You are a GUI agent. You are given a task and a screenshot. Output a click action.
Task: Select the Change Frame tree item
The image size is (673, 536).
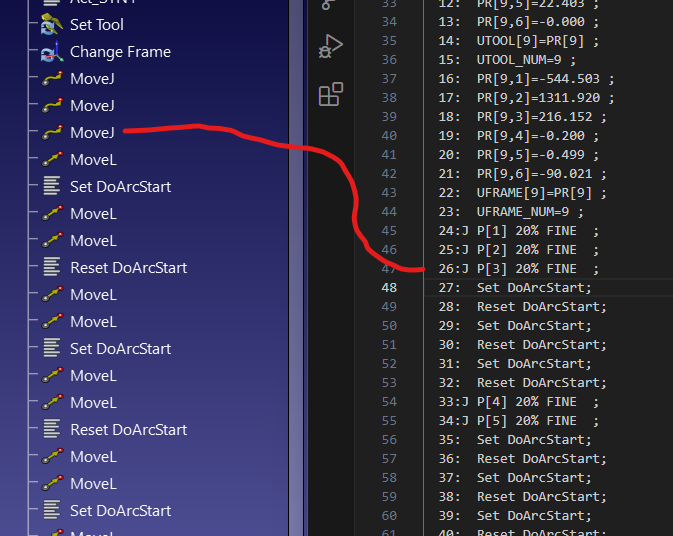click(x=120, y=52)
